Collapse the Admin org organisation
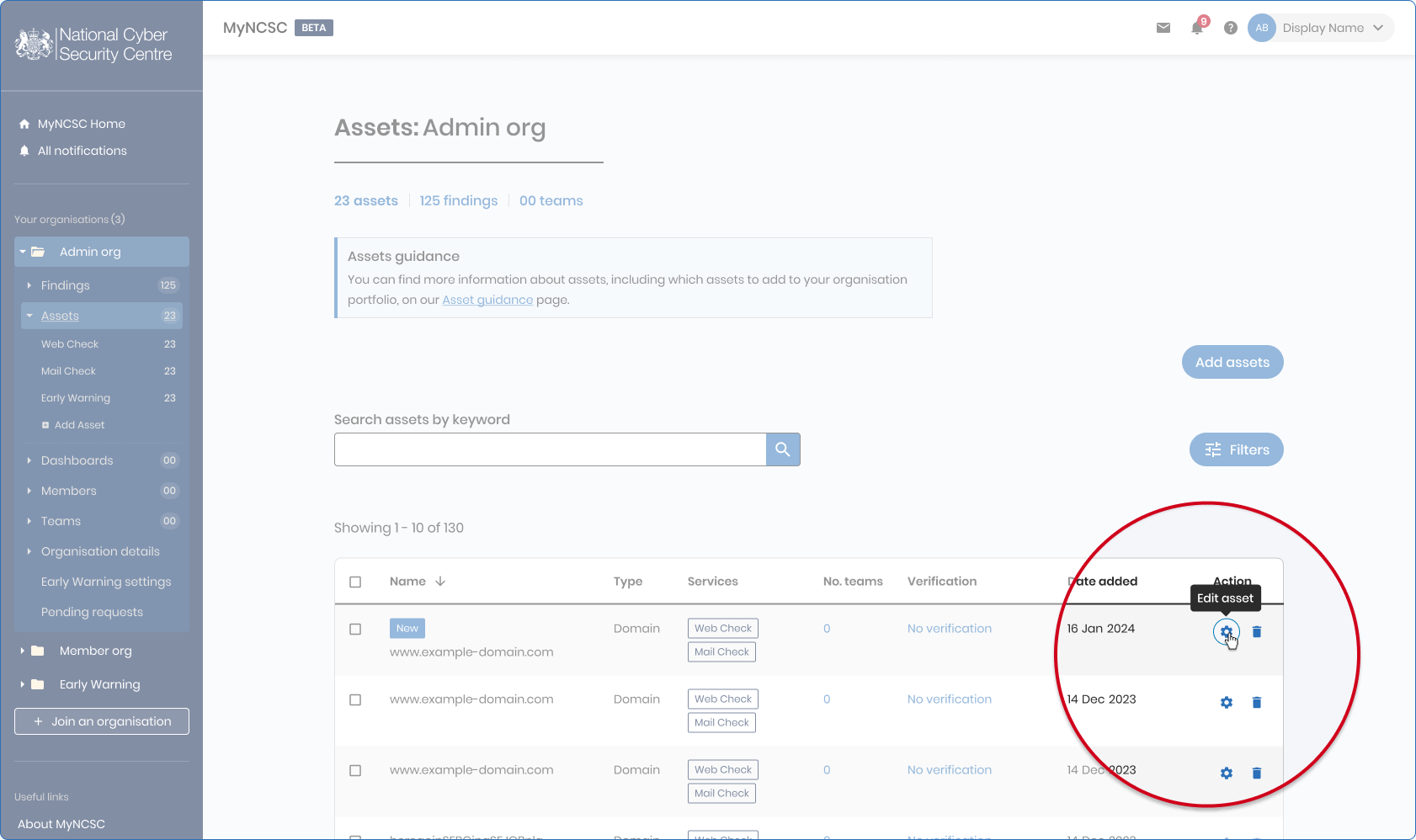The height and width of the screenshot is (840, 1416). point(23,252)
